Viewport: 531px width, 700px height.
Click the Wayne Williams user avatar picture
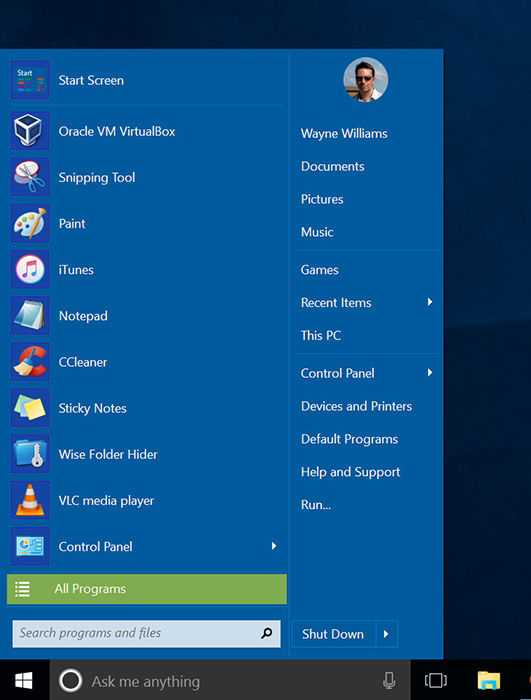point(365,79)
